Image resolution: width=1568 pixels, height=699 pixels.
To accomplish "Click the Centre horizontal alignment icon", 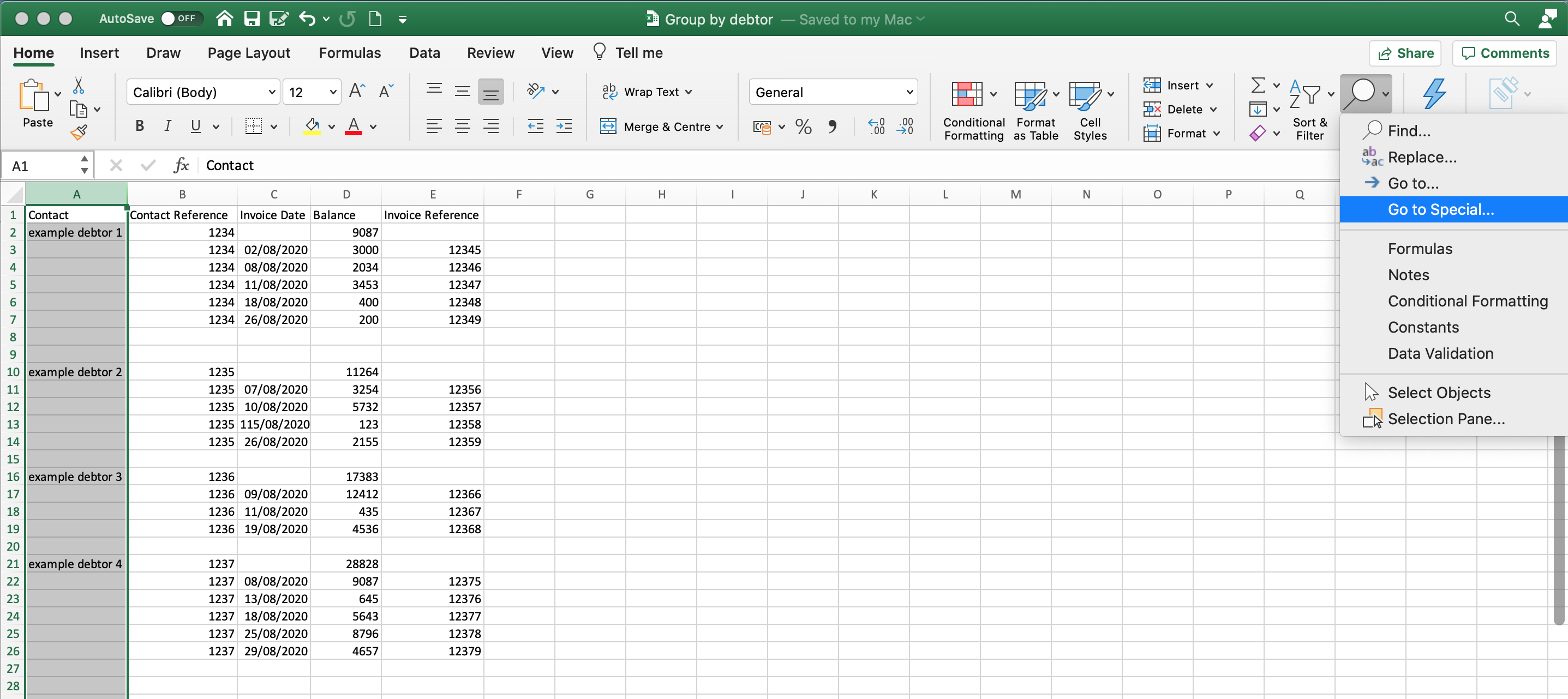I will (462, 126).
